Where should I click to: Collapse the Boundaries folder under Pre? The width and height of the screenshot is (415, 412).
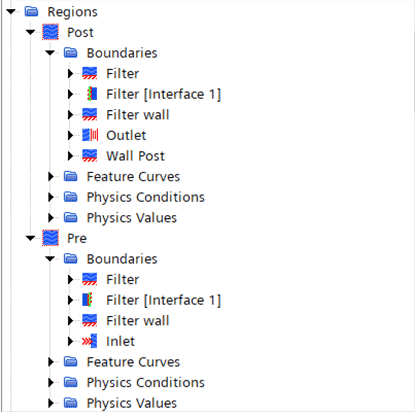point(50,259)
